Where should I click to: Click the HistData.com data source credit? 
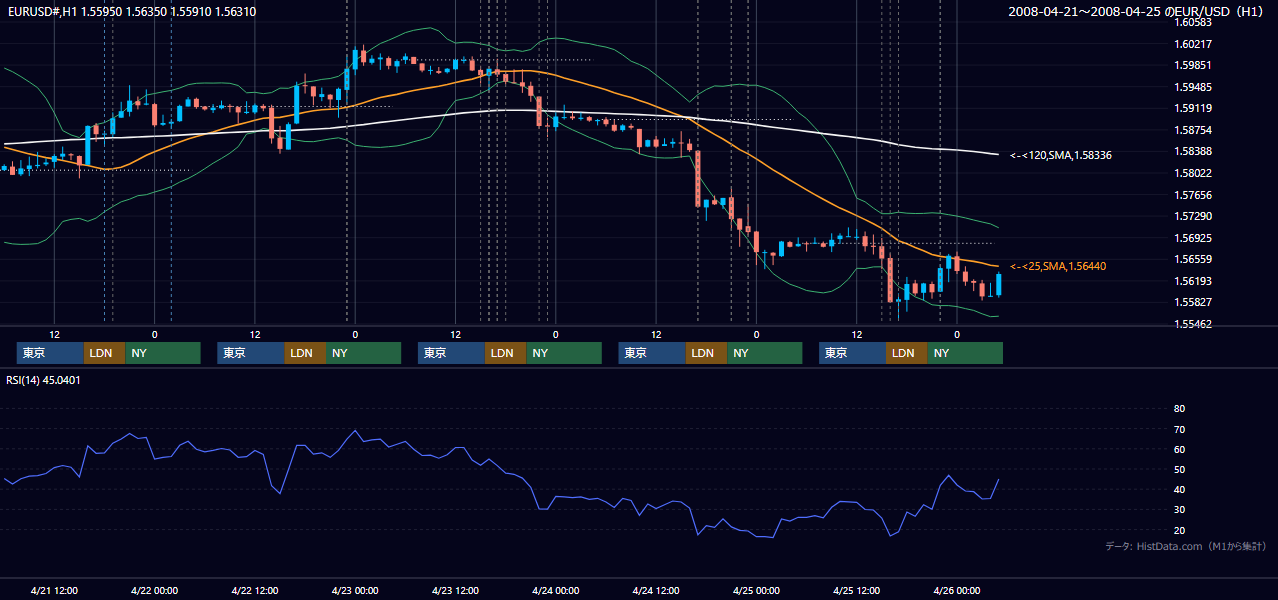click(1186, 546)
